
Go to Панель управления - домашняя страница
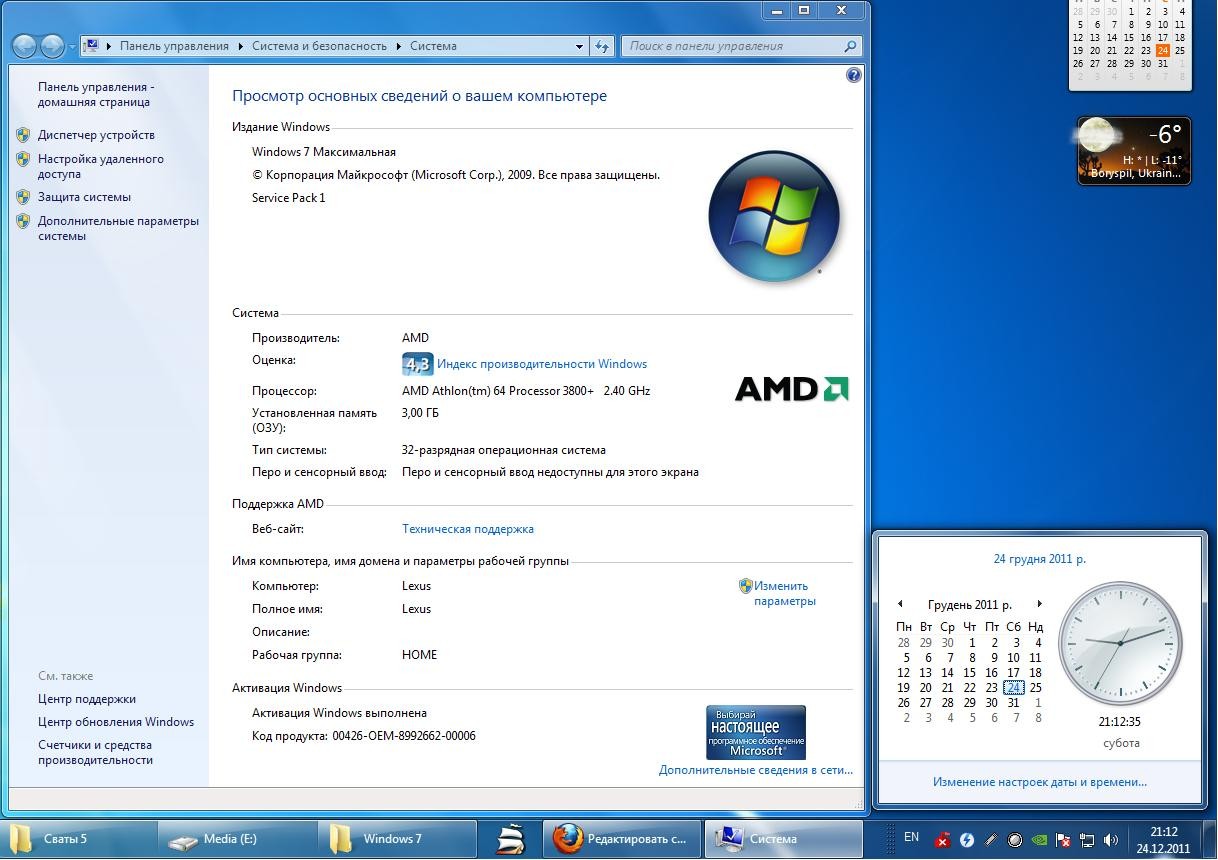[96, 94]
